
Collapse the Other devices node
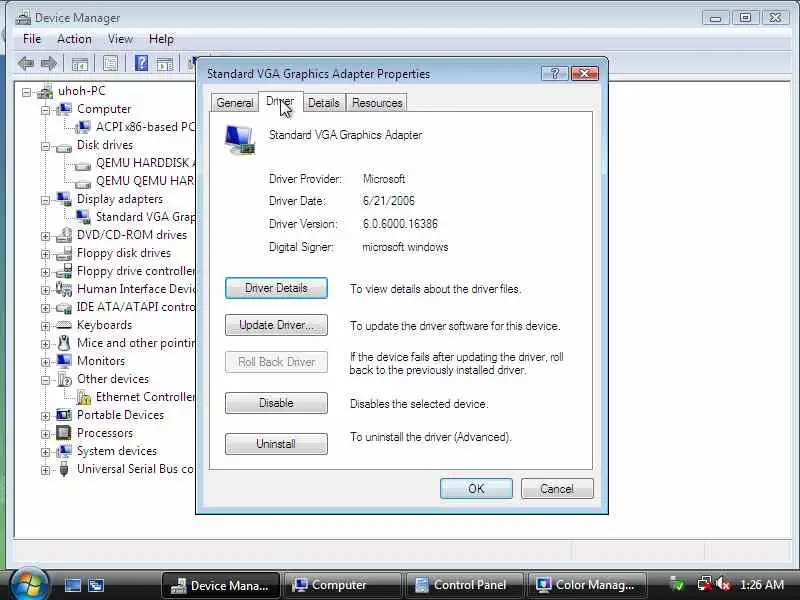[45, 381]
